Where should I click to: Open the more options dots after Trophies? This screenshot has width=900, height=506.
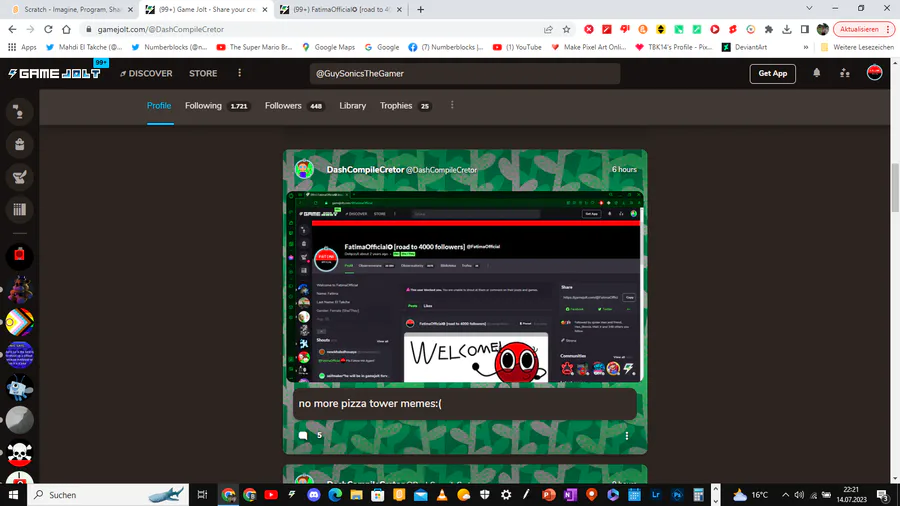[452, 105]
